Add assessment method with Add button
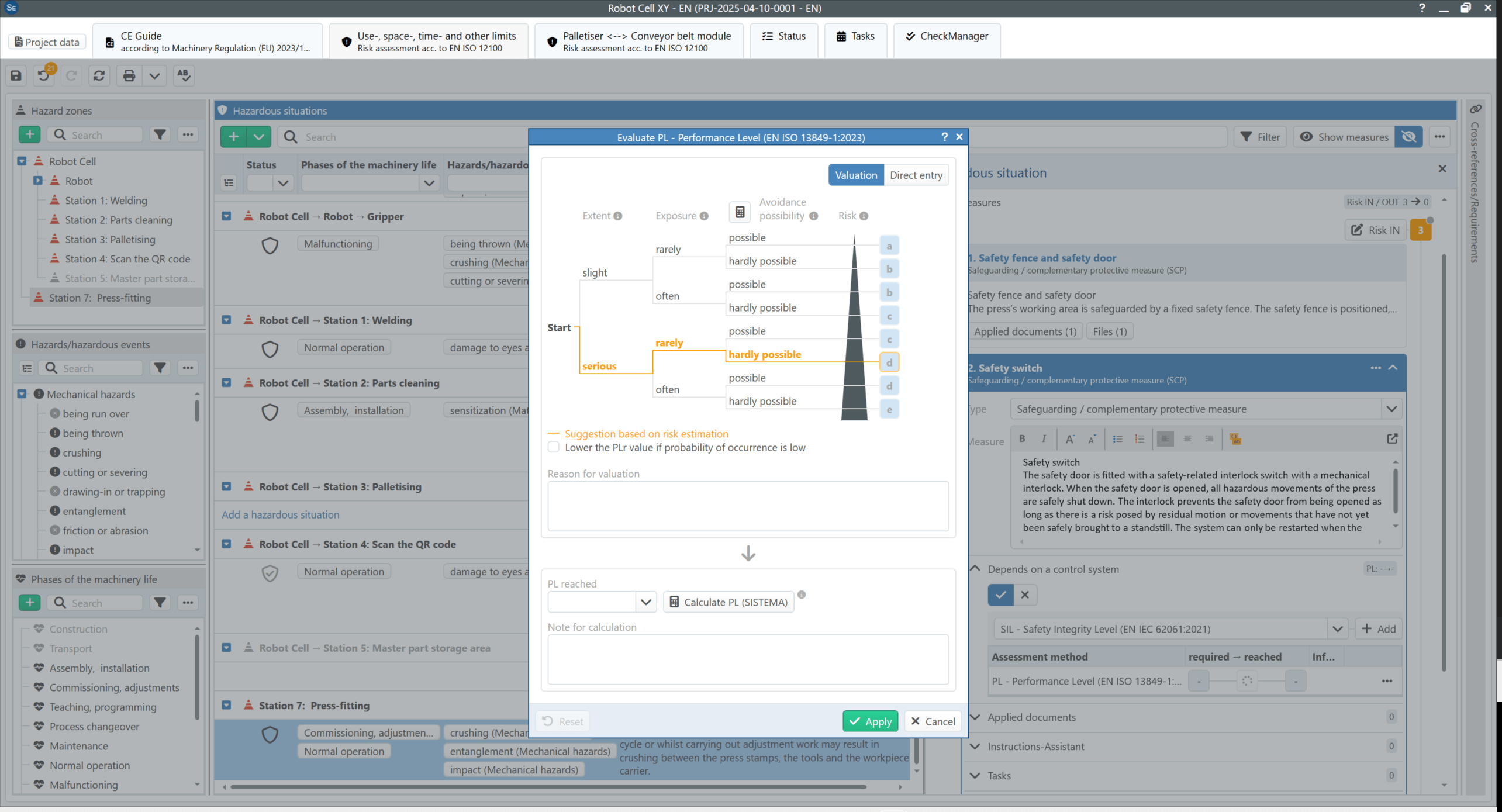Image resolution: width=1502 pixels, height=812 pixels. [1378, 629]
